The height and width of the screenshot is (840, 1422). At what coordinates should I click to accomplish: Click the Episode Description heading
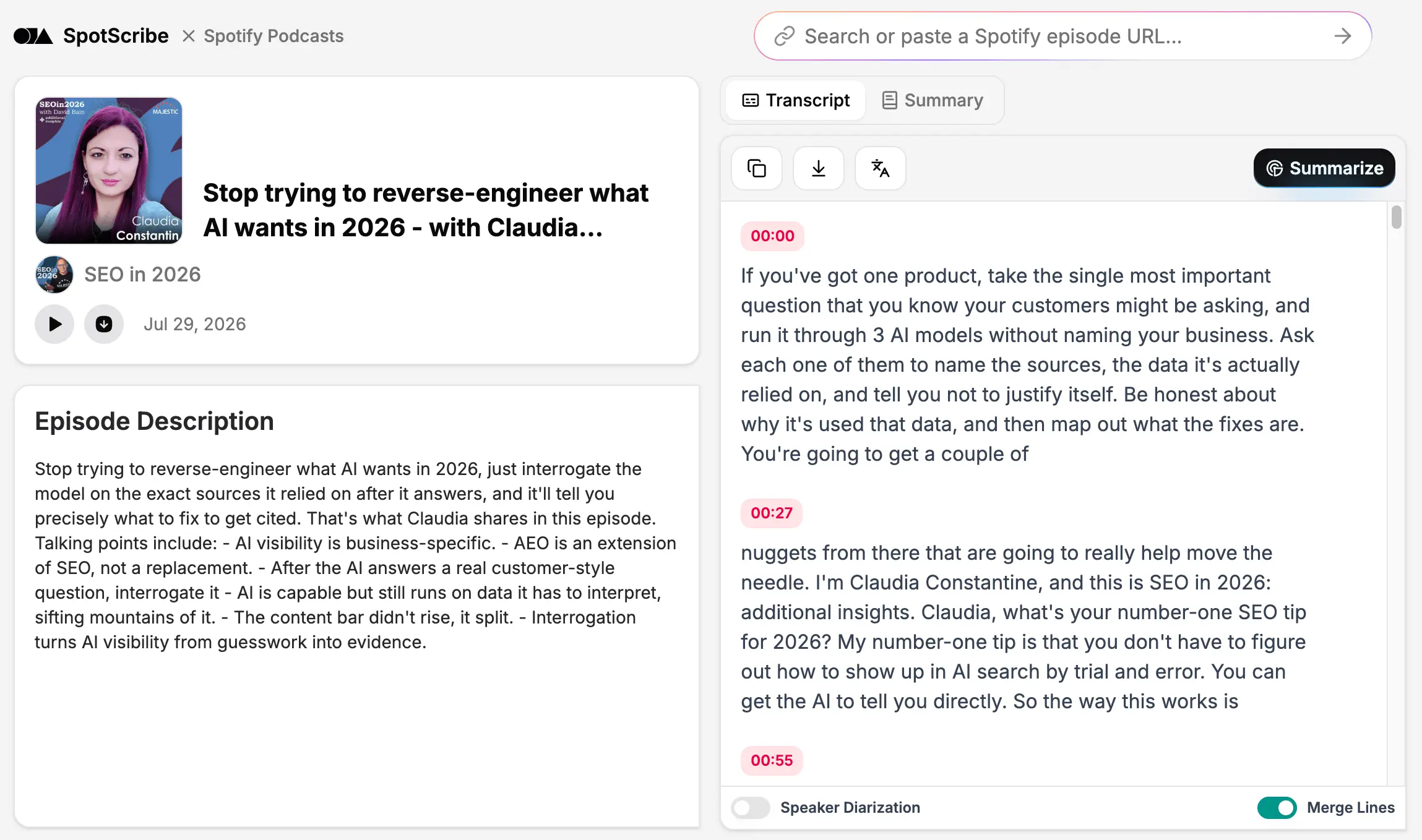tap(154, 421)
